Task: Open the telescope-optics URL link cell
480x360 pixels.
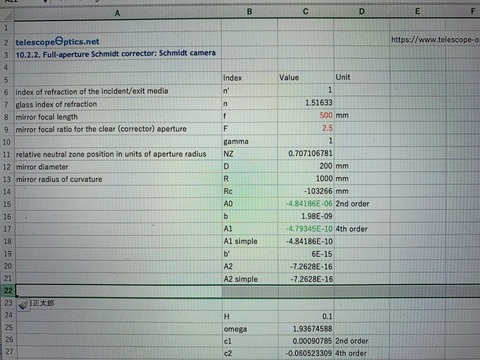Action: point(435,40)
